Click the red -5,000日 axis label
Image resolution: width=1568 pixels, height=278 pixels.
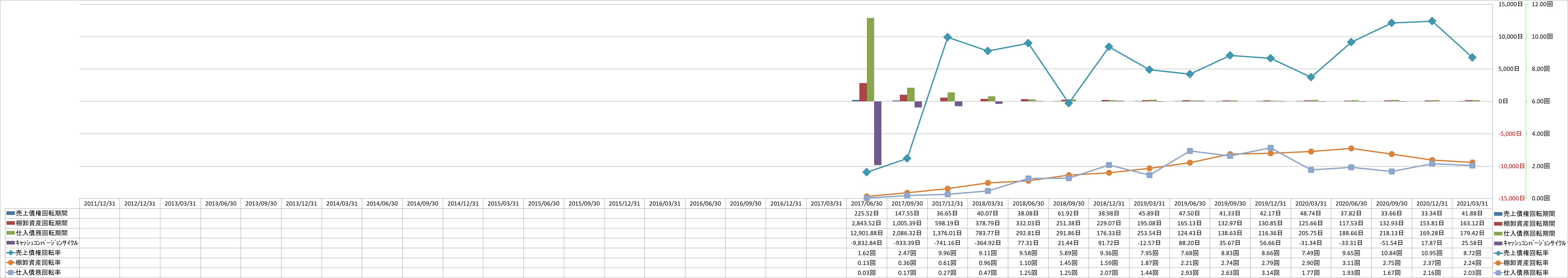pyautogui.click(x=1510, y=133)
